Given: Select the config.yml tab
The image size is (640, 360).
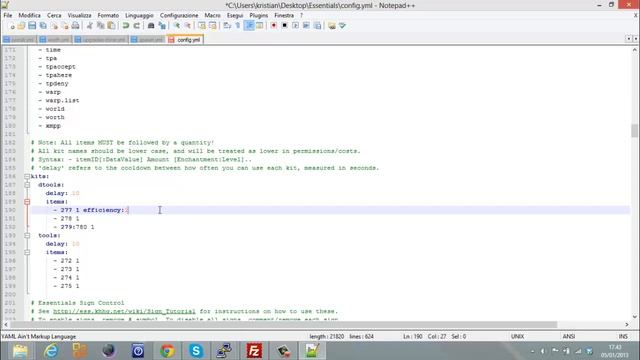Looking at the screenshot, I should point(185,40).
